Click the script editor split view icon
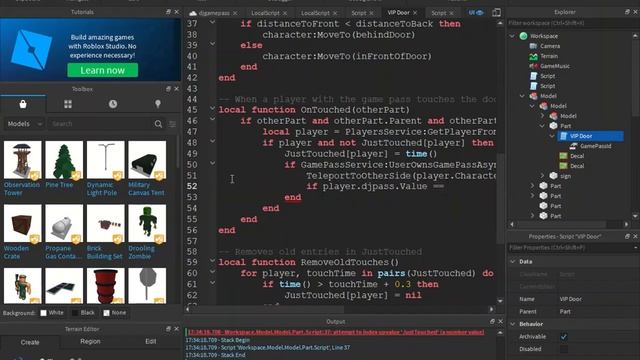The image size is (640, 360). point(496,13)
